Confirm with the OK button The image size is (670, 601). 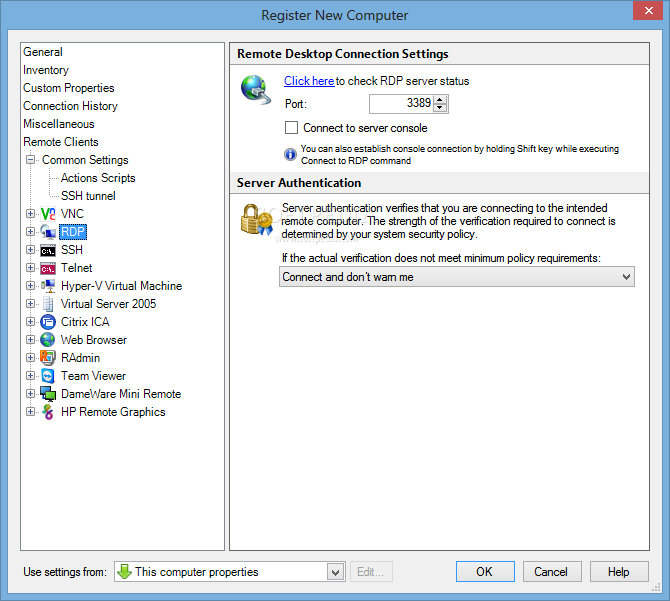tap(485, 572)
